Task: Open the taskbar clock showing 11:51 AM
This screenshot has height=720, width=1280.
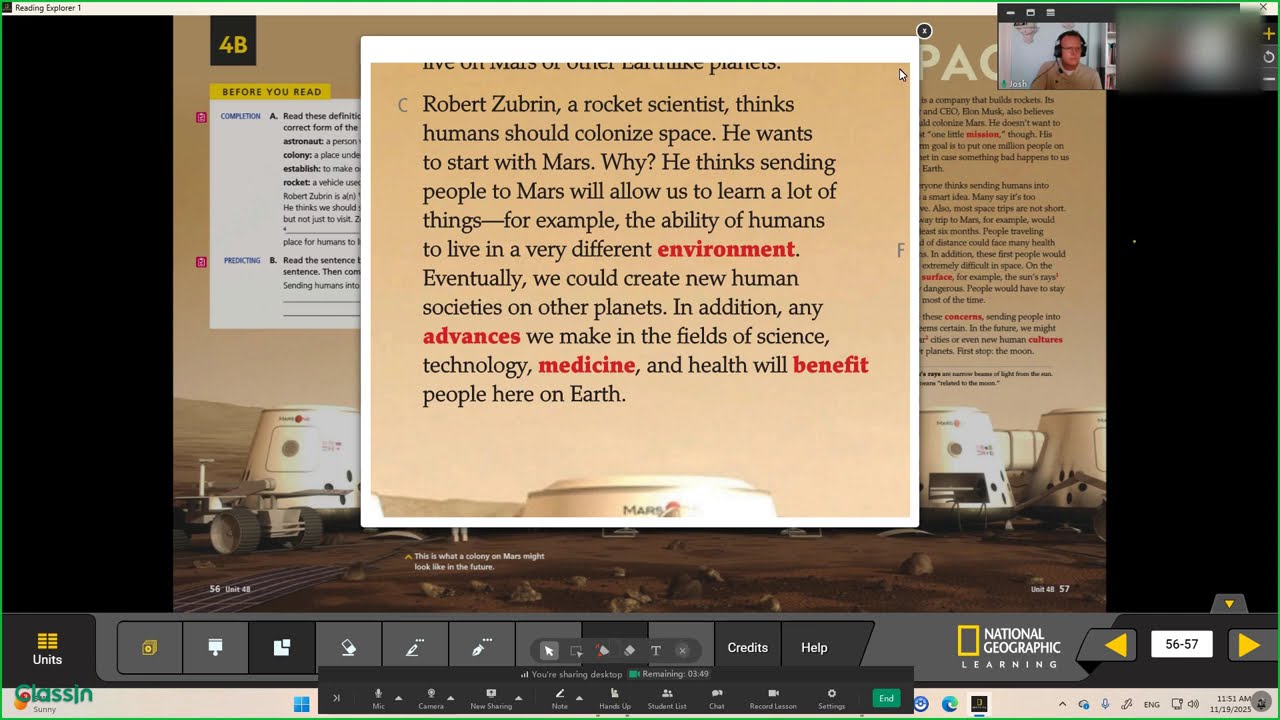Action: [x=1230, y=704]
